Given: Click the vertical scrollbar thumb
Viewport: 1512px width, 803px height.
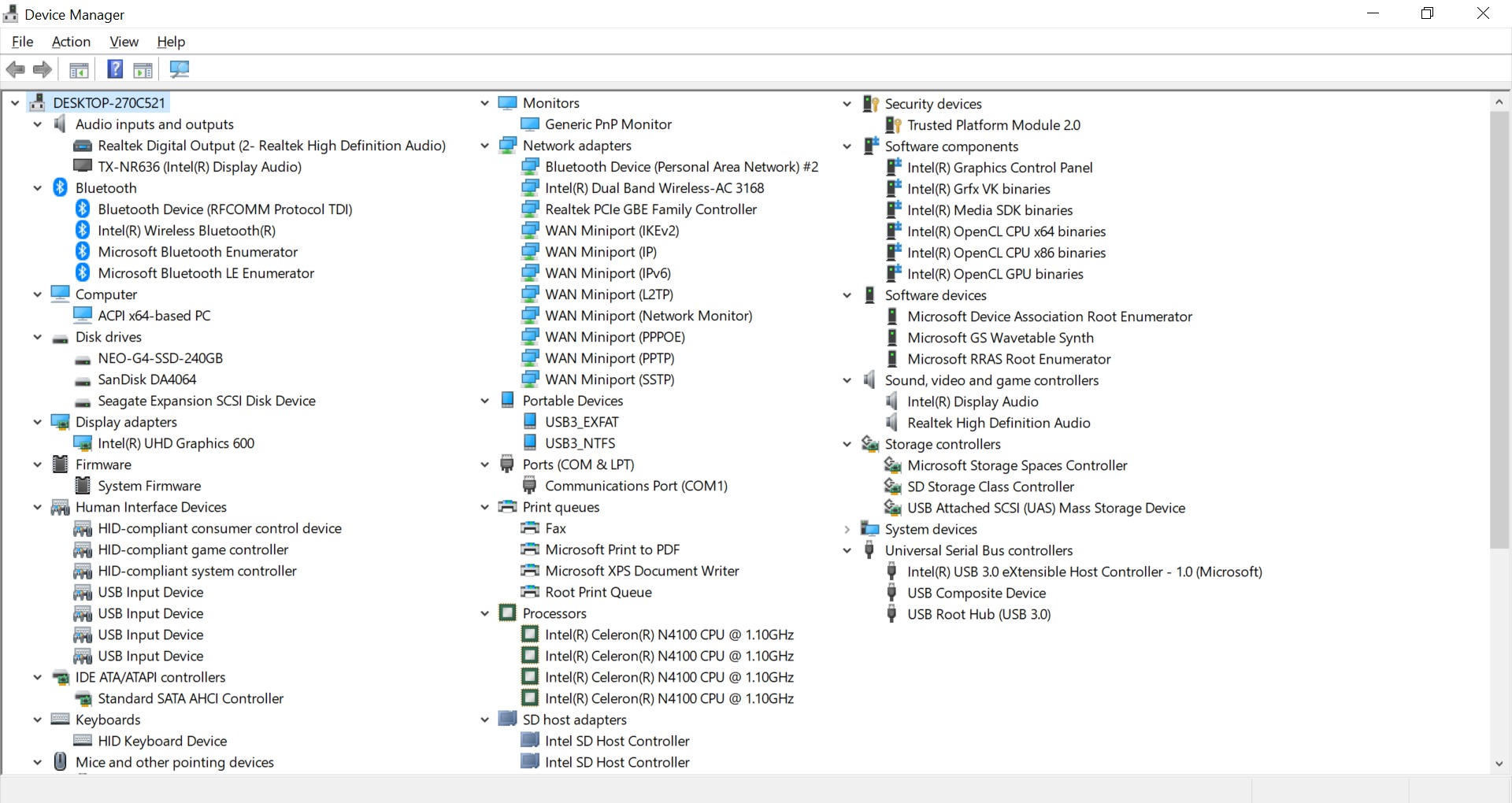Looking at the screenshot, I should click(1499, 329).
